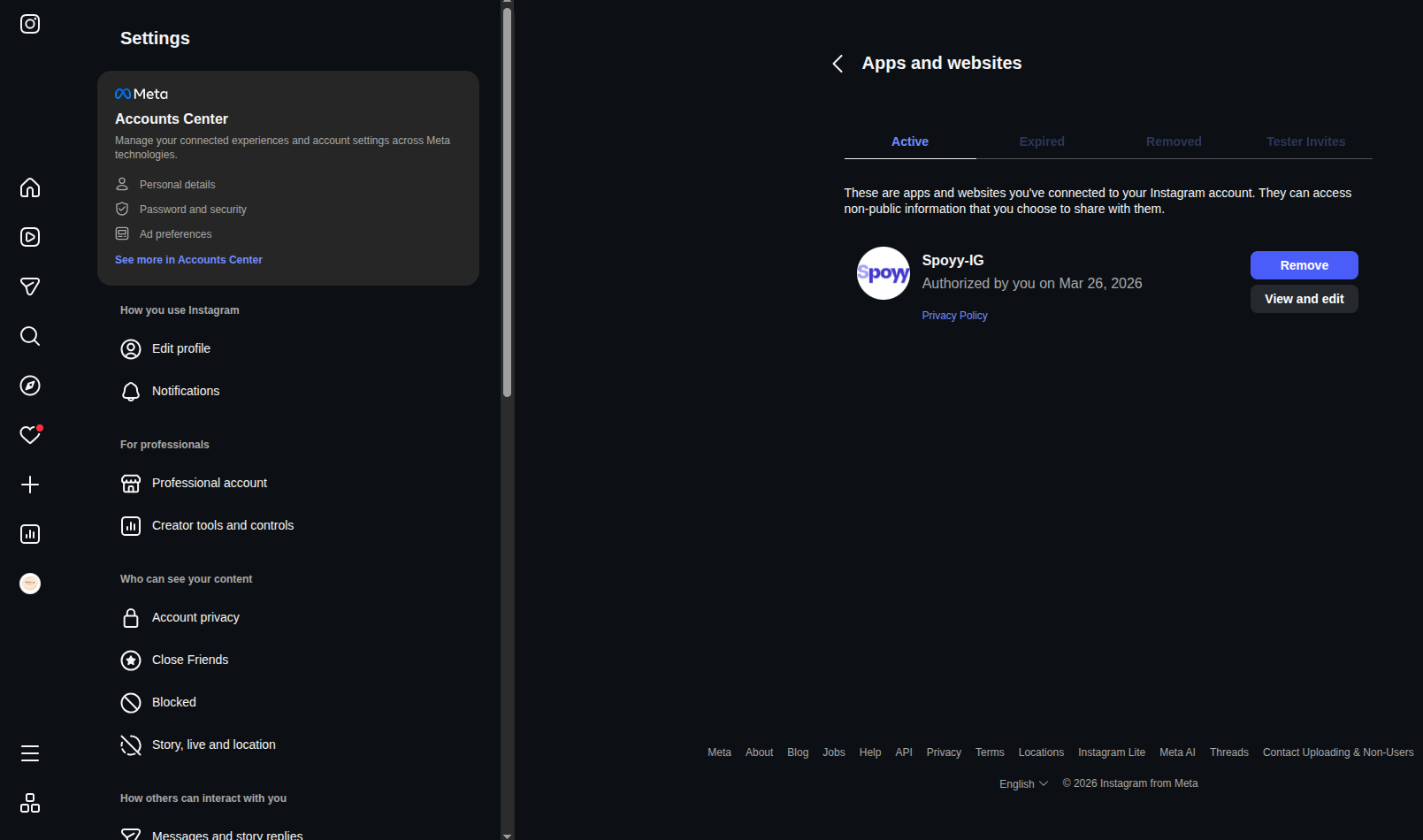The width and height of the screenshot is (1423, 840).
Task: Open Locations footer link
Action: pyautogui.click(x=1041, y=752)
